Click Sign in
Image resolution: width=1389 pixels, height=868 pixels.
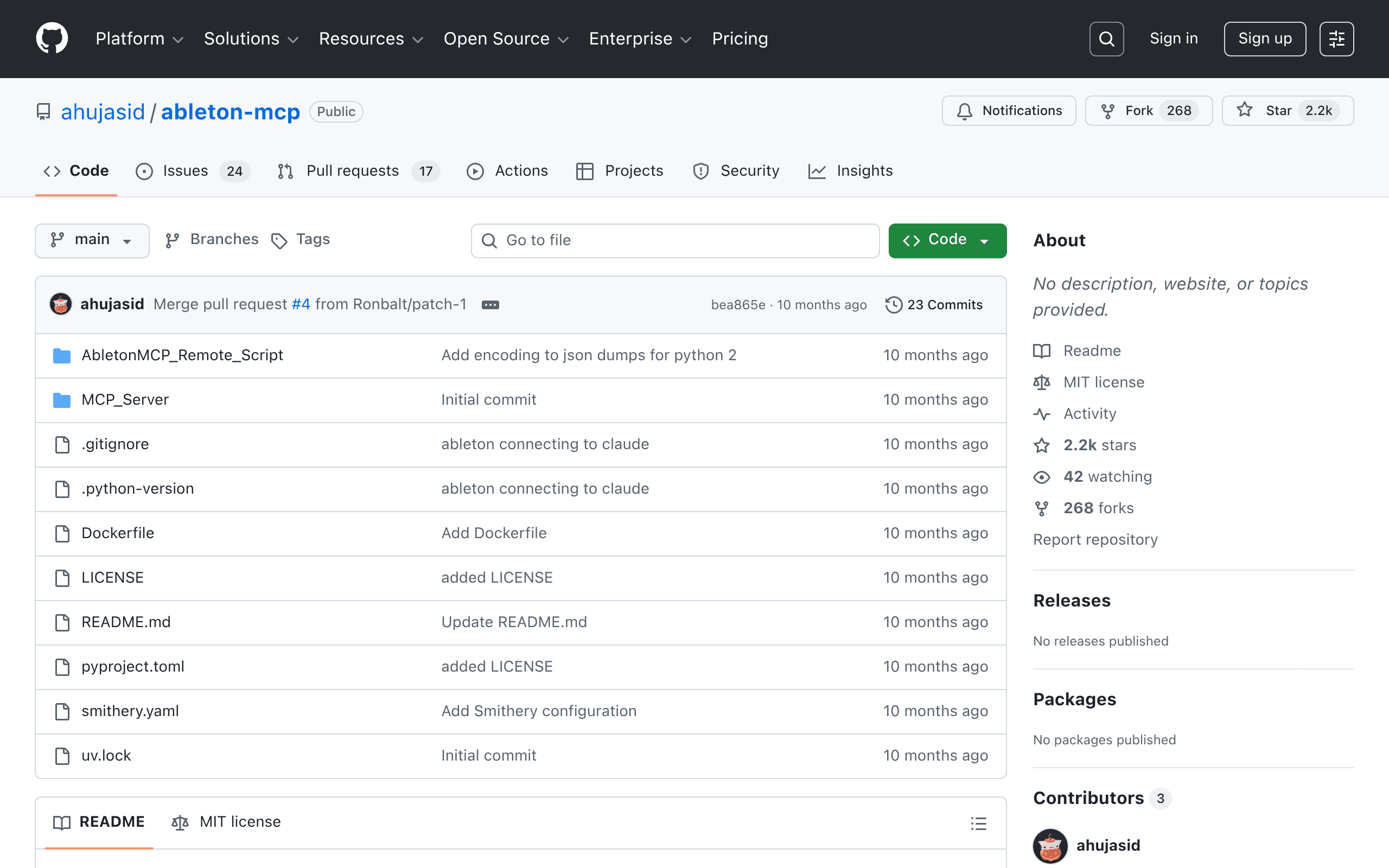(1174, 39)
